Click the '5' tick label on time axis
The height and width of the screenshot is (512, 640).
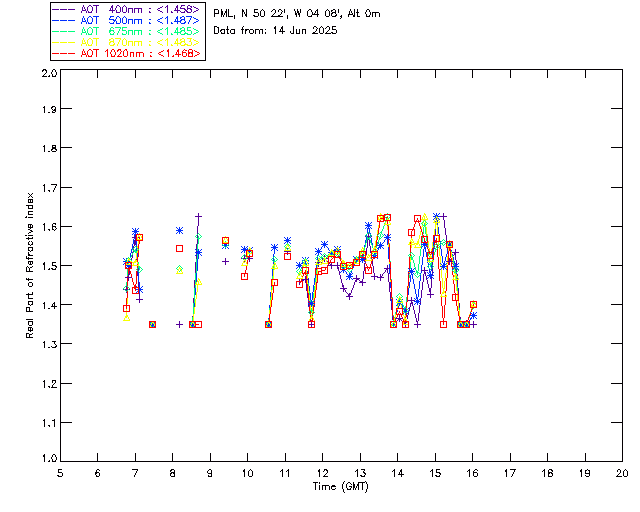point(60,473)
